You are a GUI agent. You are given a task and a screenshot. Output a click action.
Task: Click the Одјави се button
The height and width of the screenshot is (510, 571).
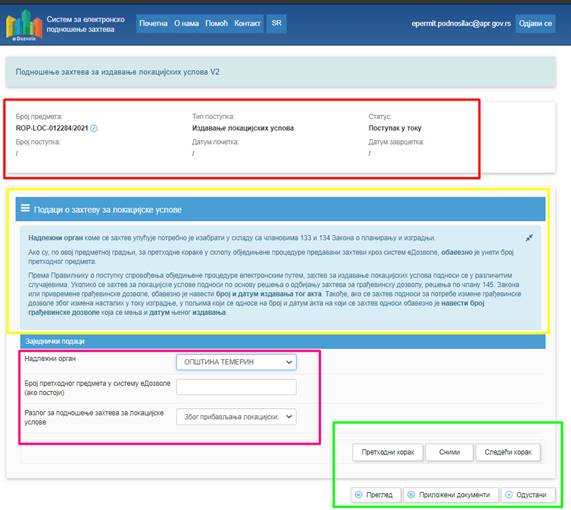coord(535,24)
